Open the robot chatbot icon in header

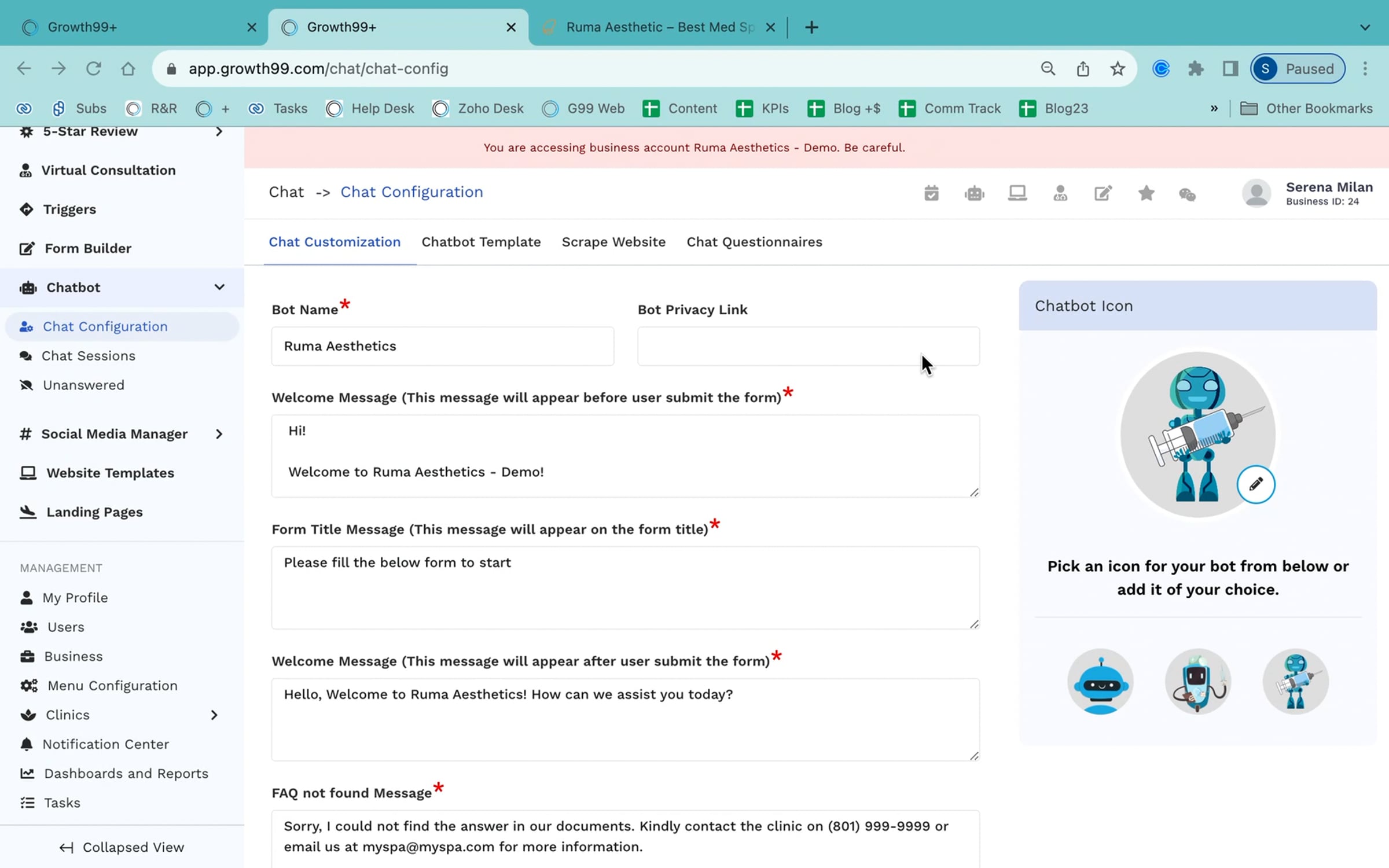[975, 193]
